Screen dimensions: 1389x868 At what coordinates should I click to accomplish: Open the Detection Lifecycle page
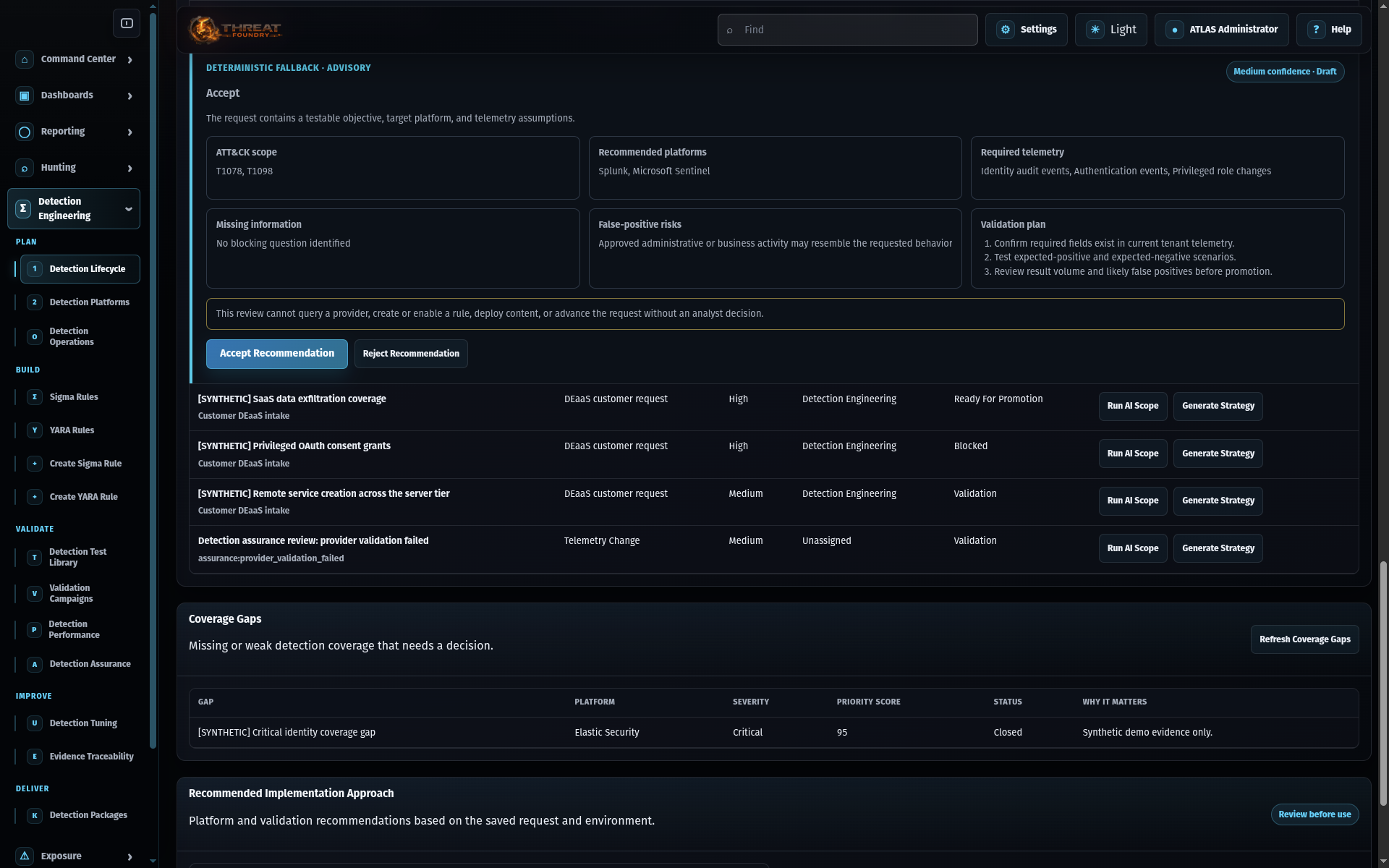point(80,269)
